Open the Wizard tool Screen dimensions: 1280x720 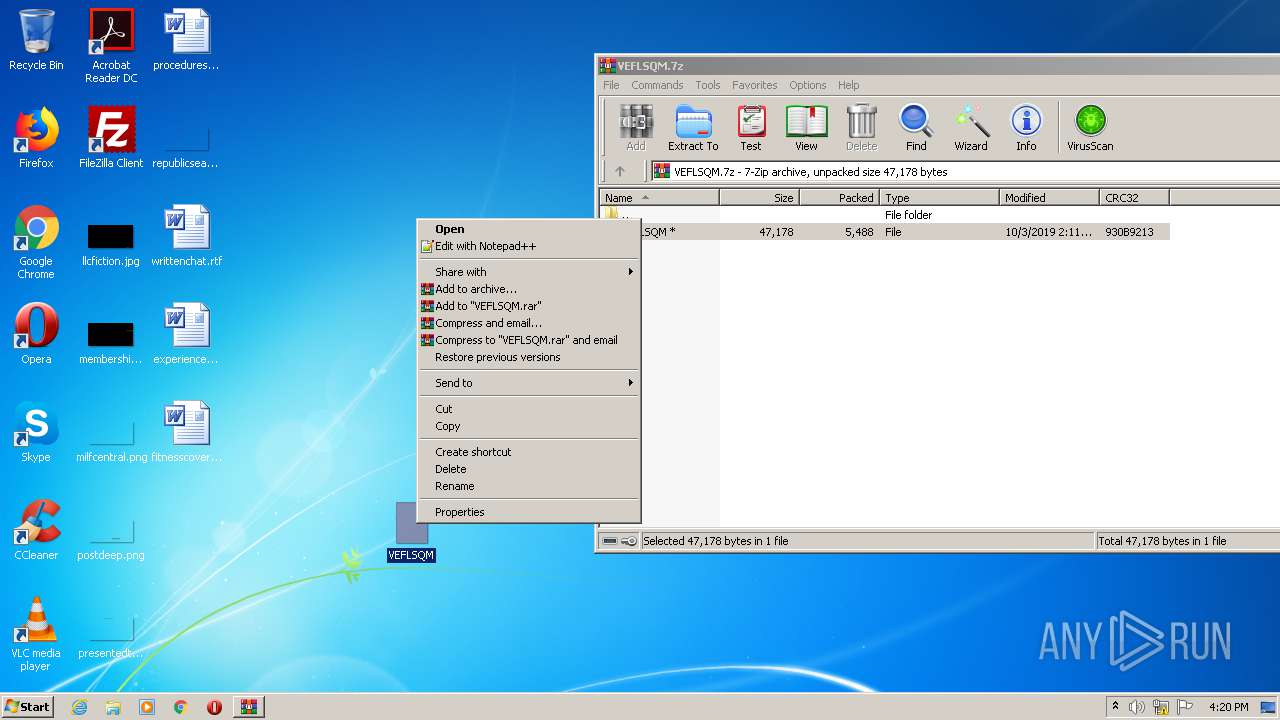click(x=970, y=127)
